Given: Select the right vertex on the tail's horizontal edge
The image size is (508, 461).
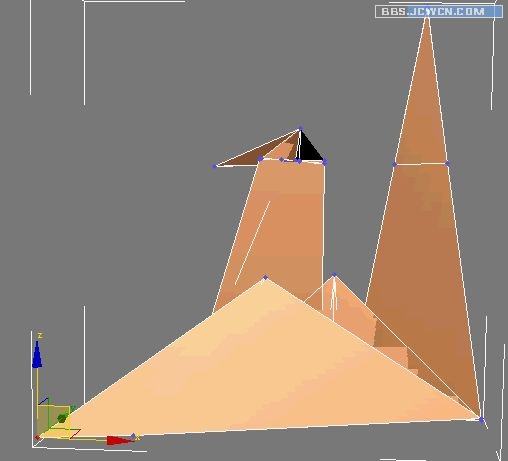Looking at the screenshot, I should click(447, 163).
